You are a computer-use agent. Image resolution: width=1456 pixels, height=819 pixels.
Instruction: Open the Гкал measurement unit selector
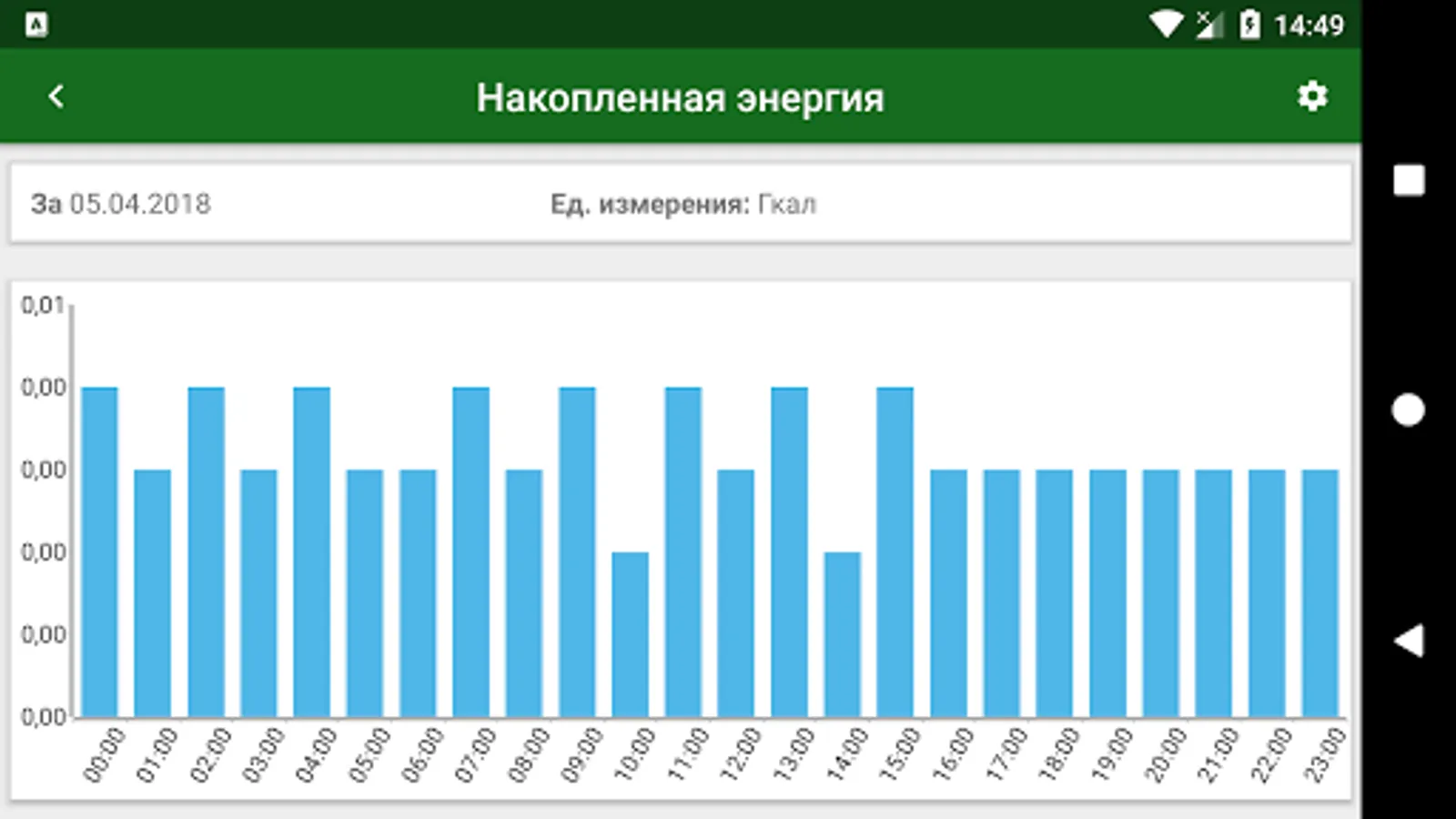[x=788, y=204]
